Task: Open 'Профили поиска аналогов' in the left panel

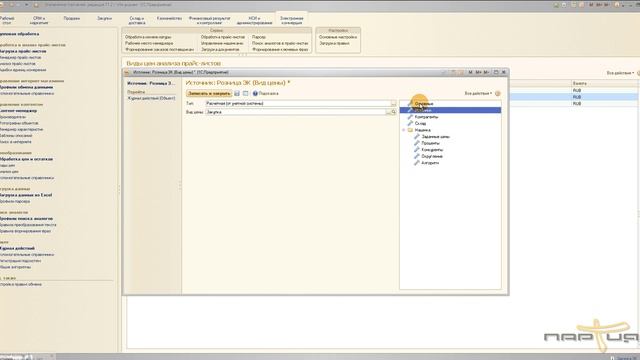Action: pyautogui.click(x=26, y=219)
